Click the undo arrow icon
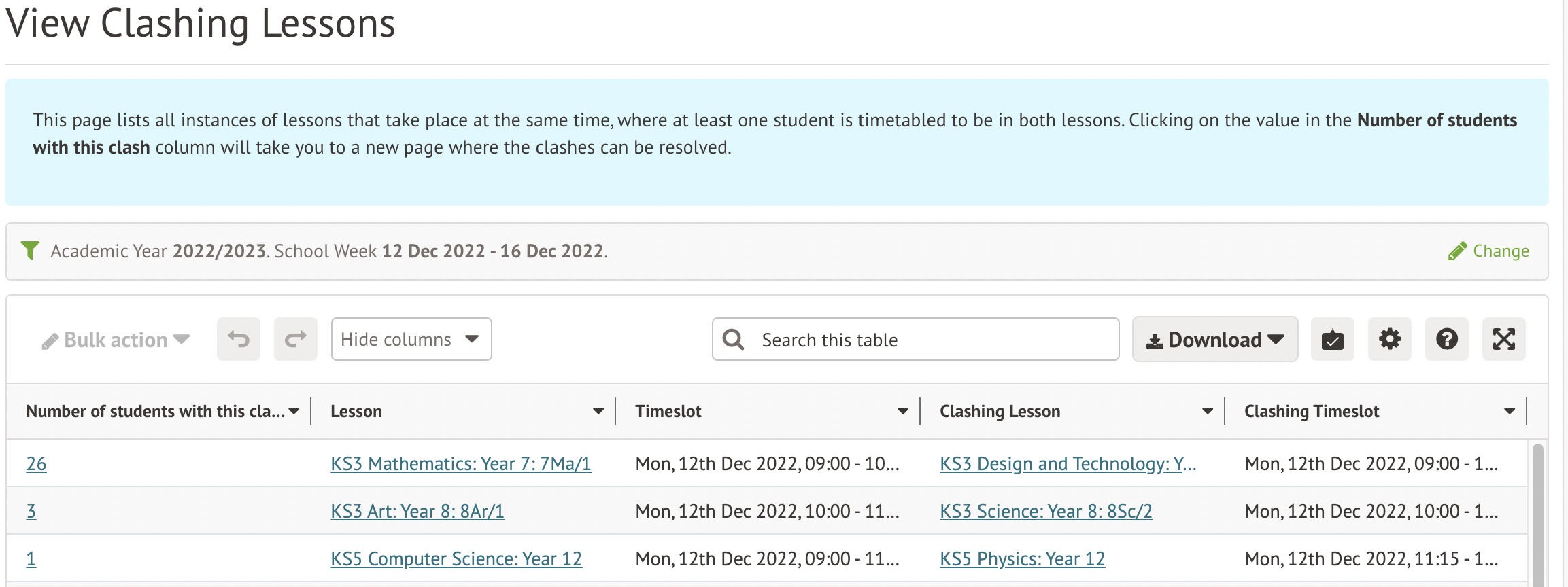This screenshot has height=587, width=1568. [x=238, y=339]
